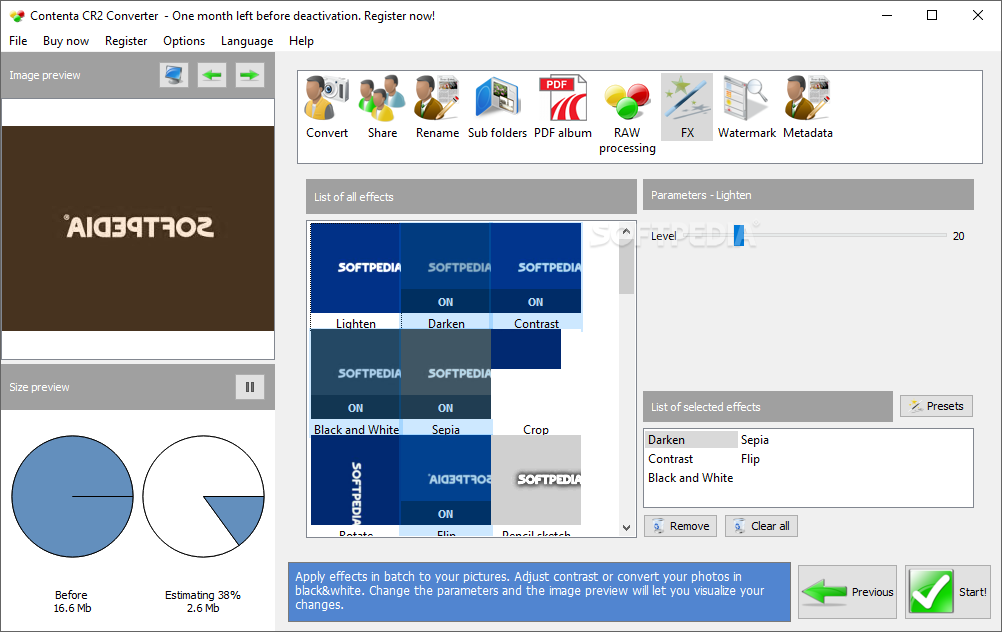Select Darken in selected effects list
This screenshot has height=632, width=1002.
click(691, 440)
